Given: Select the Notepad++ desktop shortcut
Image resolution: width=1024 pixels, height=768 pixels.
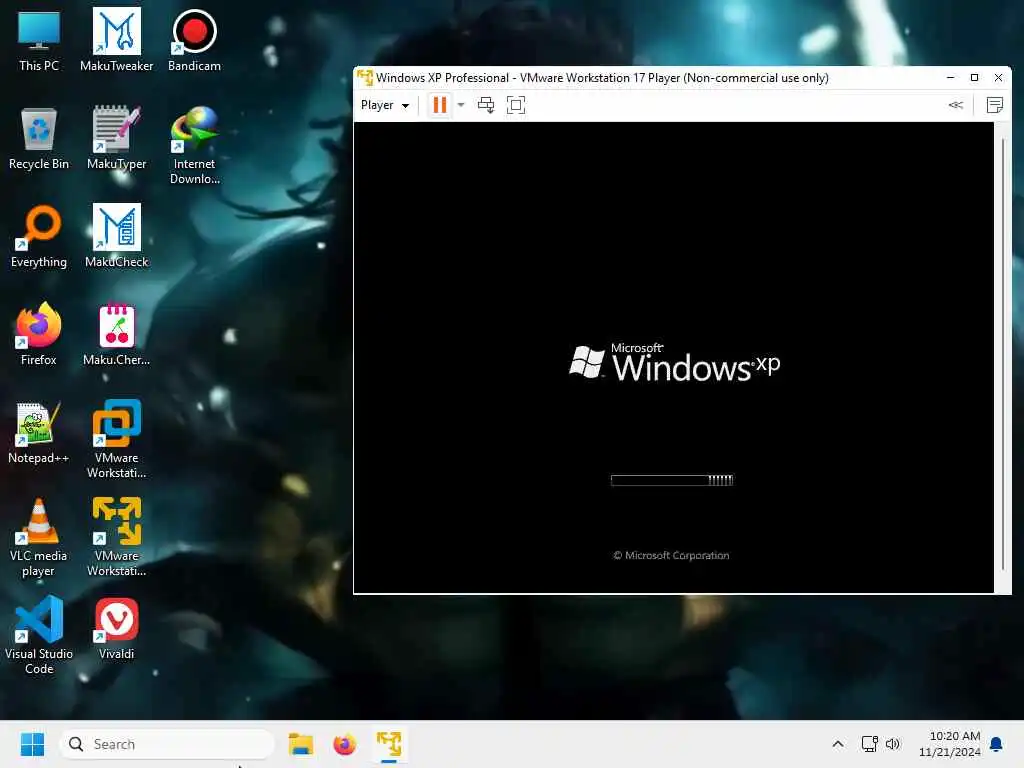Looking at the screenshot, I should coord(39,432).
